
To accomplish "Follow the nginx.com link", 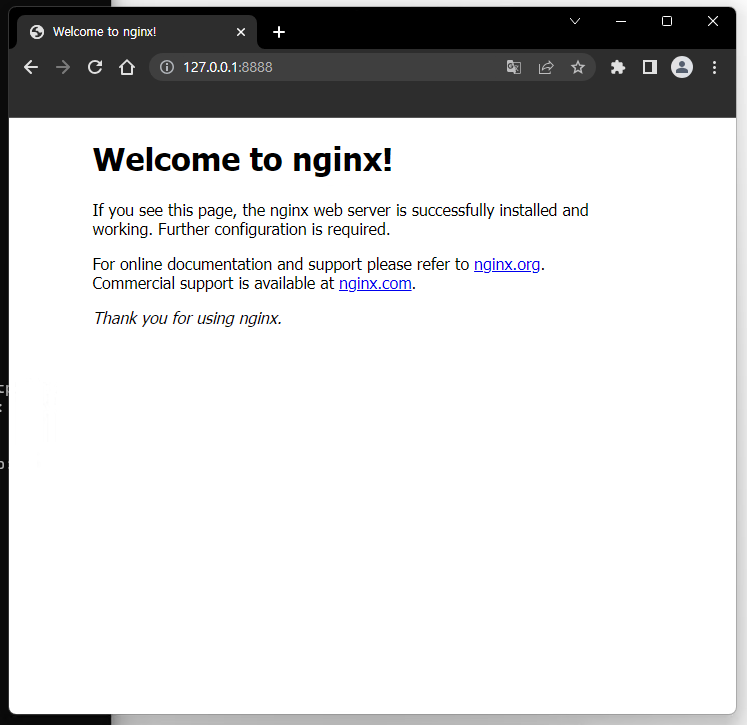I will click(375, 283).
